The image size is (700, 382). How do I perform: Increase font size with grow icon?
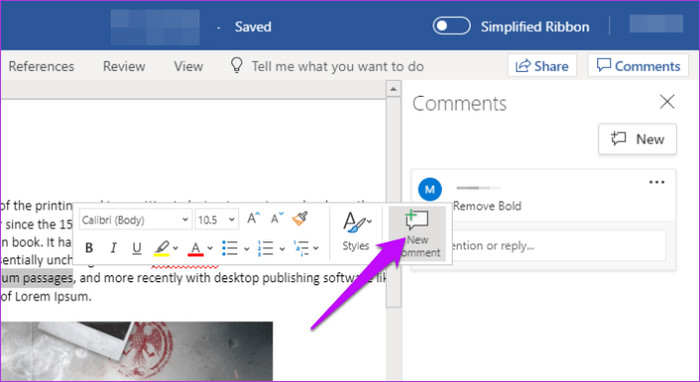click(253, 219)
